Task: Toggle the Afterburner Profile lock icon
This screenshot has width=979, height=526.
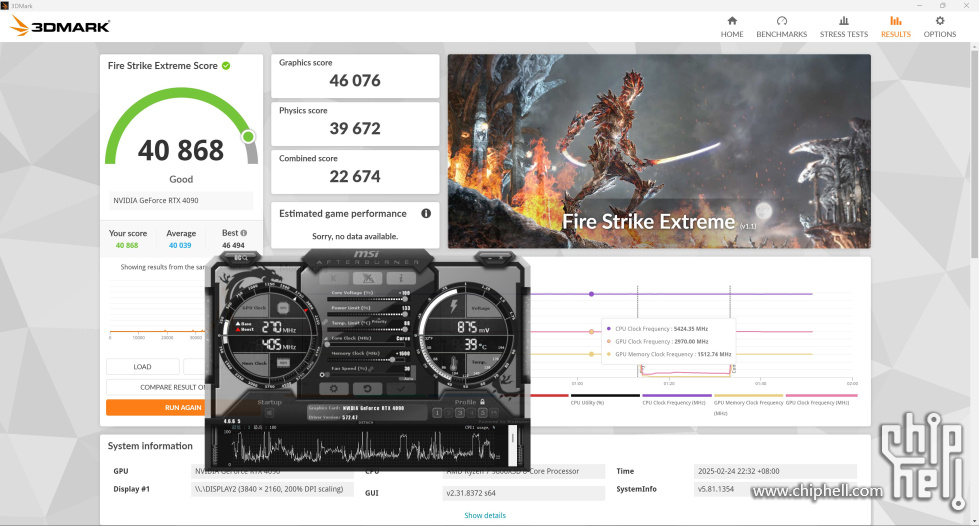Action: tap(483, 402)
